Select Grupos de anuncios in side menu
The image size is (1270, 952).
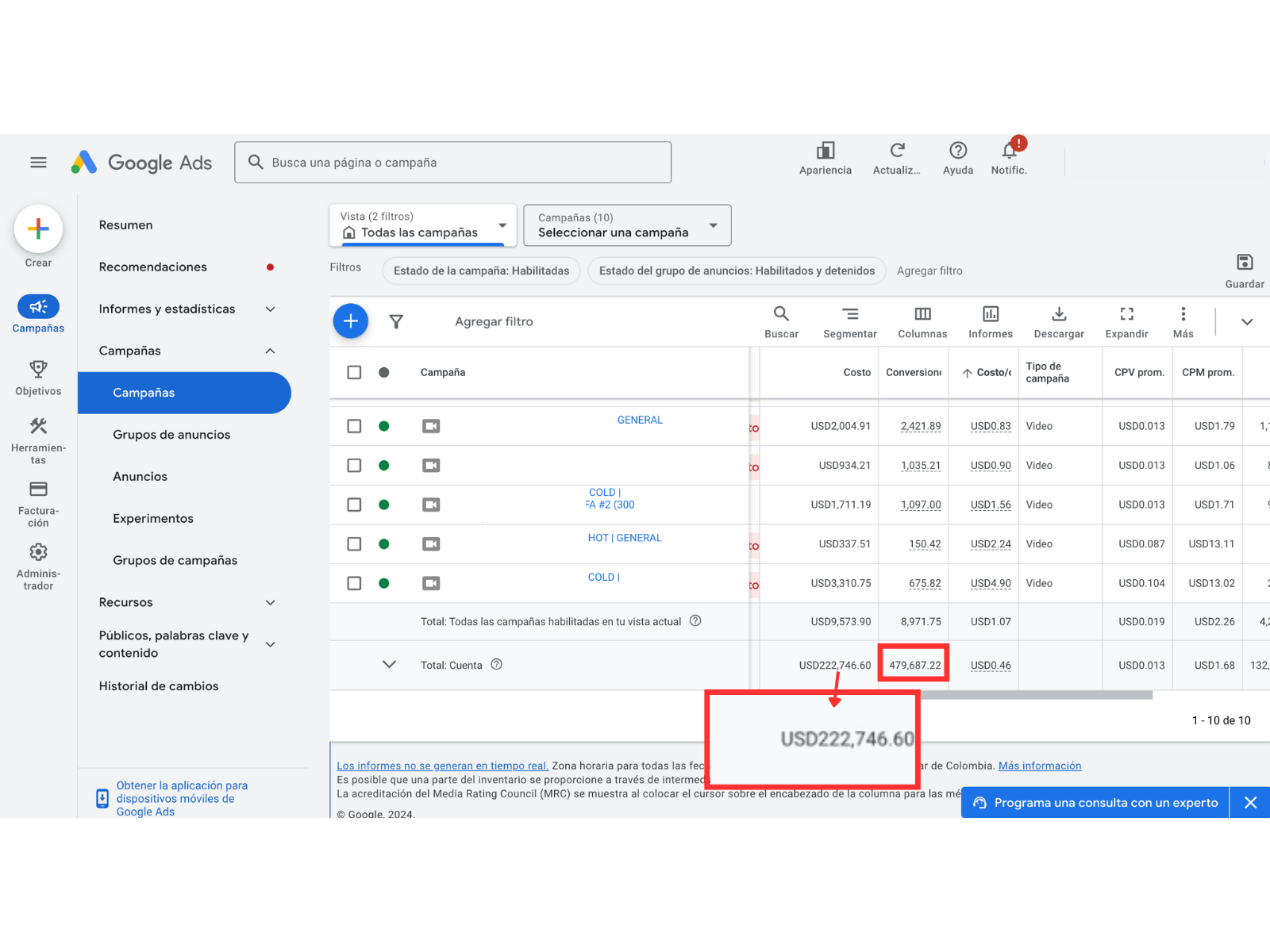171,435
